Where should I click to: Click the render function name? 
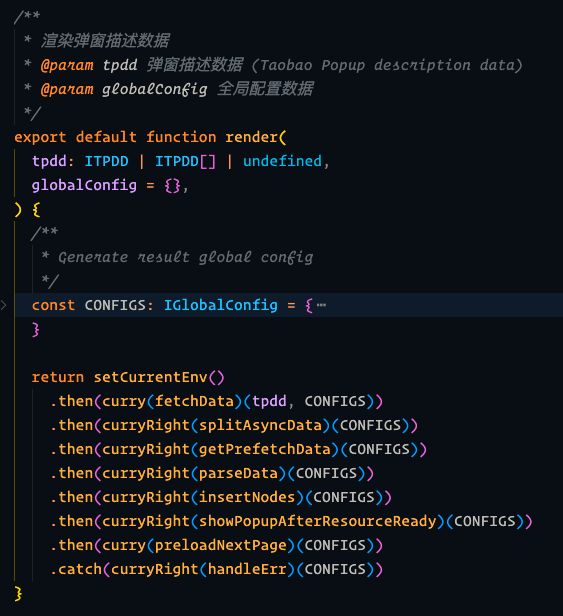tap(251, 137)
